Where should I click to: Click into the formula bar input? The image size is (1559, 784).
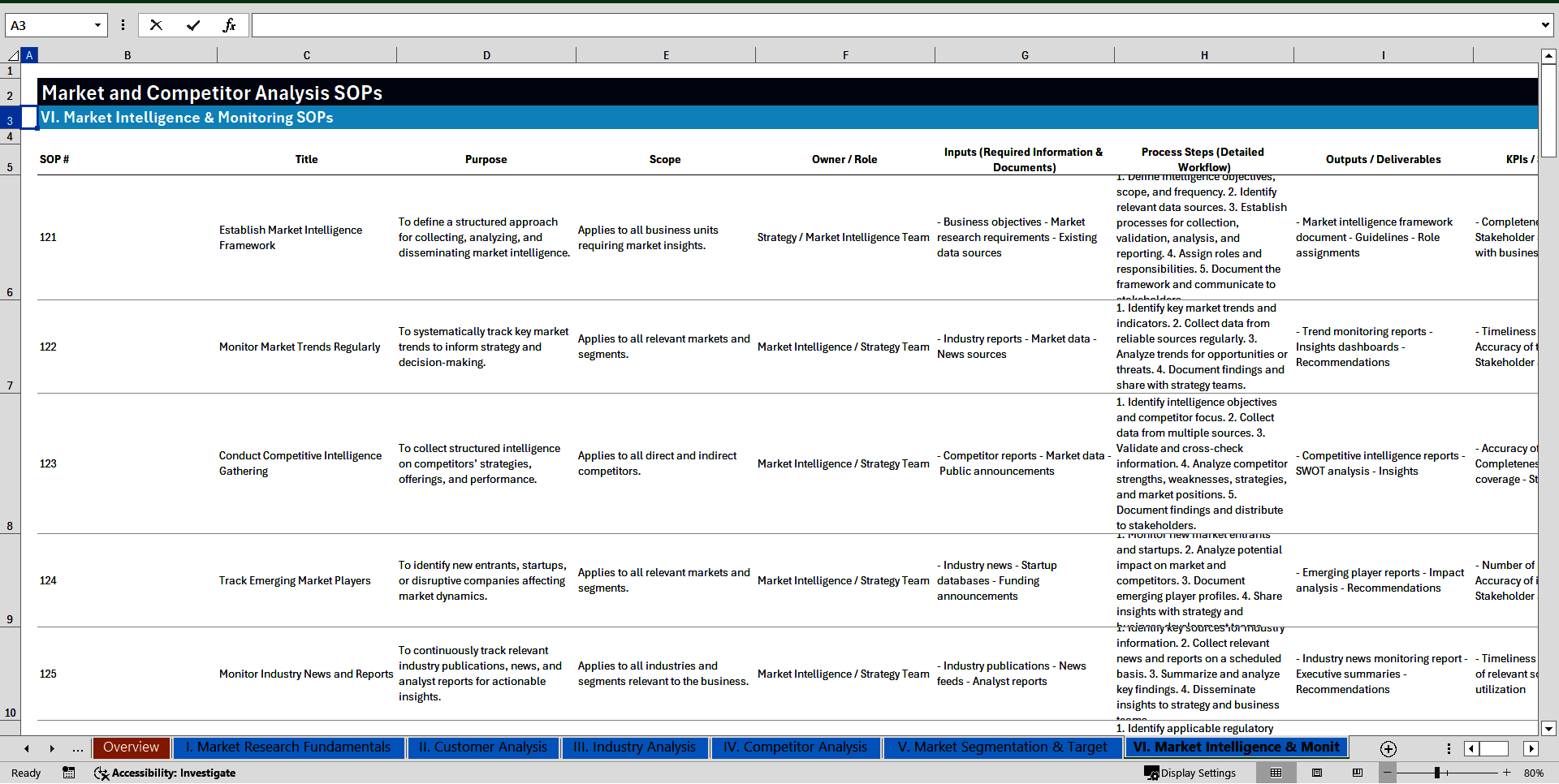893,25
